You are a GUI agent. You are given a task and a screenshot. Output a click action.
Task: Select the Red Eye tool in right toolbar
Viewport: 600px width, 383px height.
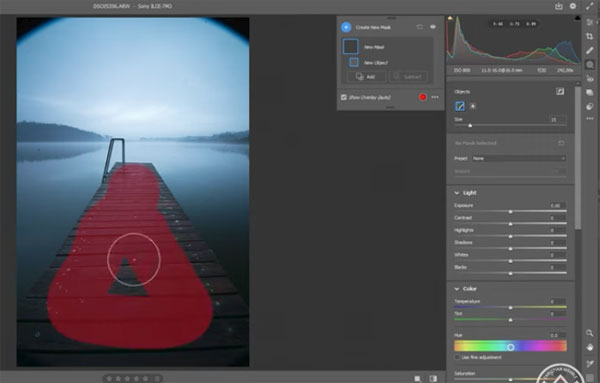590,79
